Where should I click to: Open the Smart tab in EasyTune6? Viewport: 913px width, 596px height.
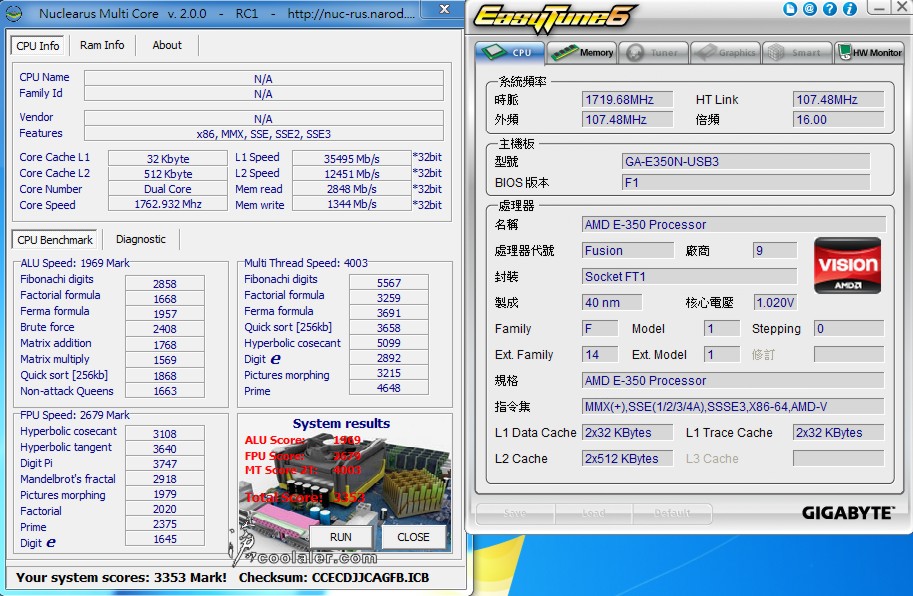click(798, 52)
